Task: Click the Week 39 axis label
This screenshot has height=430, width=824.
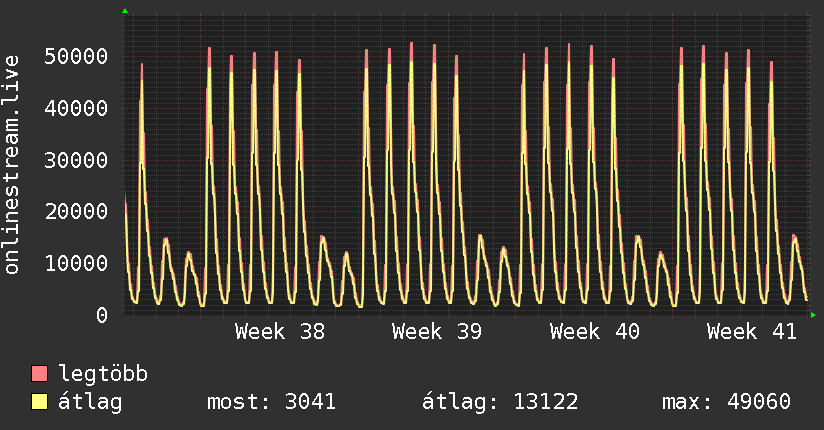Action: [437, 332]
